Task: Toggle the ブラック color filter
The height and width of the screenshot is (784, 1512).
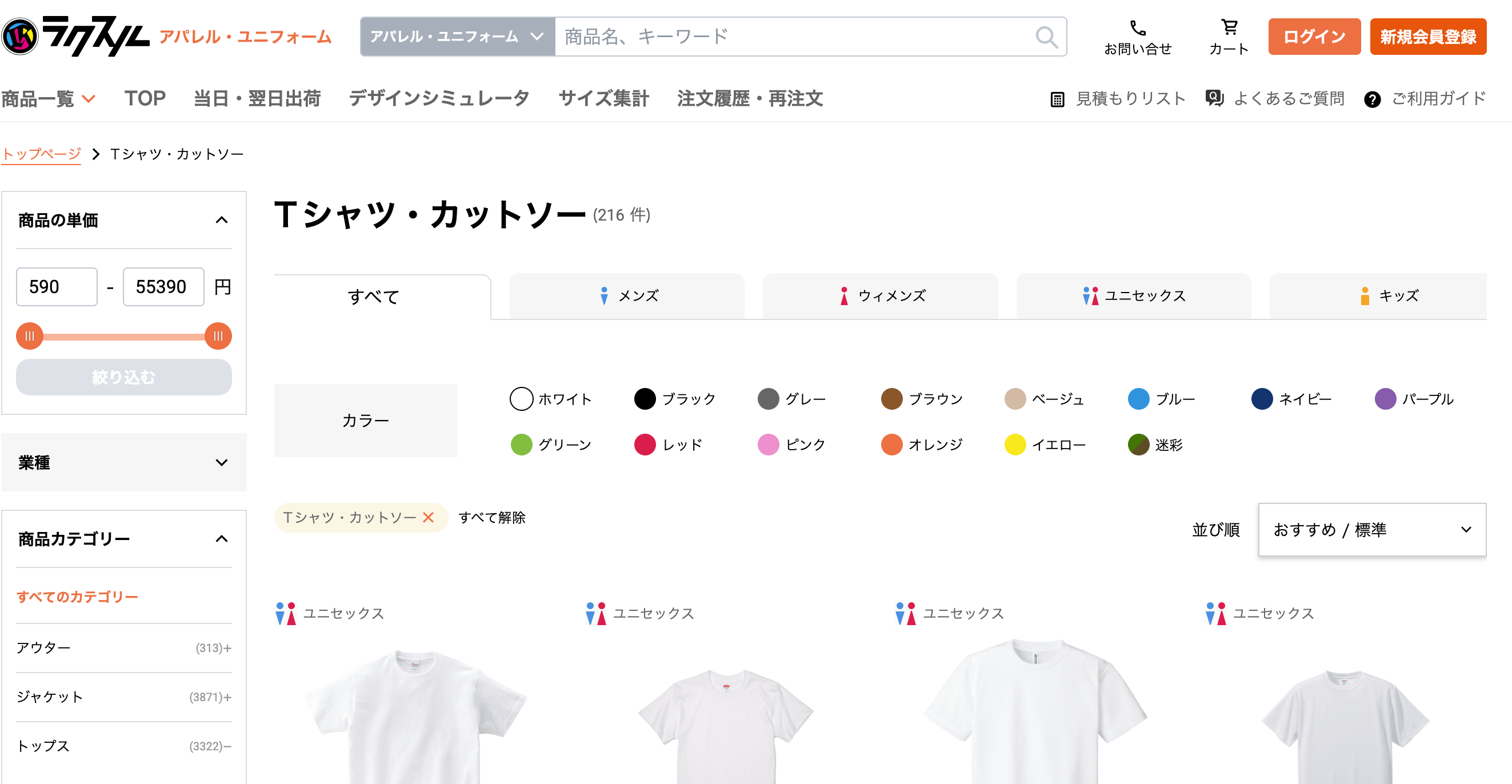Action: 645,399
